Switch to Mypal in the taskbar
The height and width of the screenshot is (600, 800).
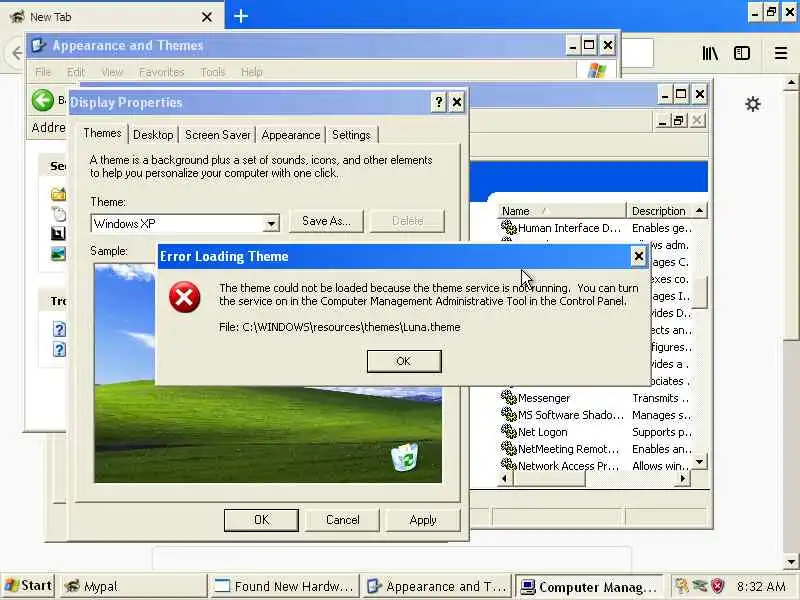[x=134, y=586]
